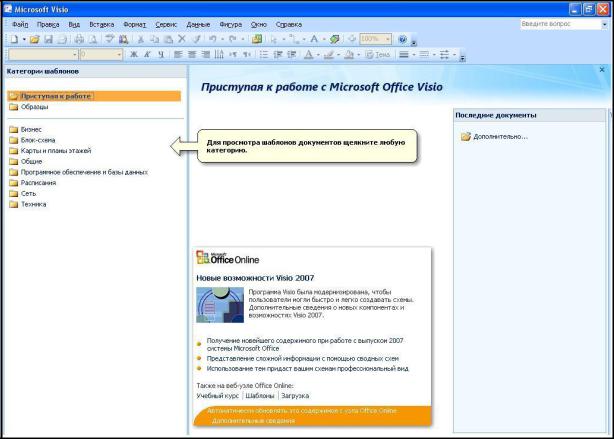The width and height of the screenshot is (614, 439).
Task: Click the Line Color pen swatch
Action: pyautogui.click(x=329, y=54)
